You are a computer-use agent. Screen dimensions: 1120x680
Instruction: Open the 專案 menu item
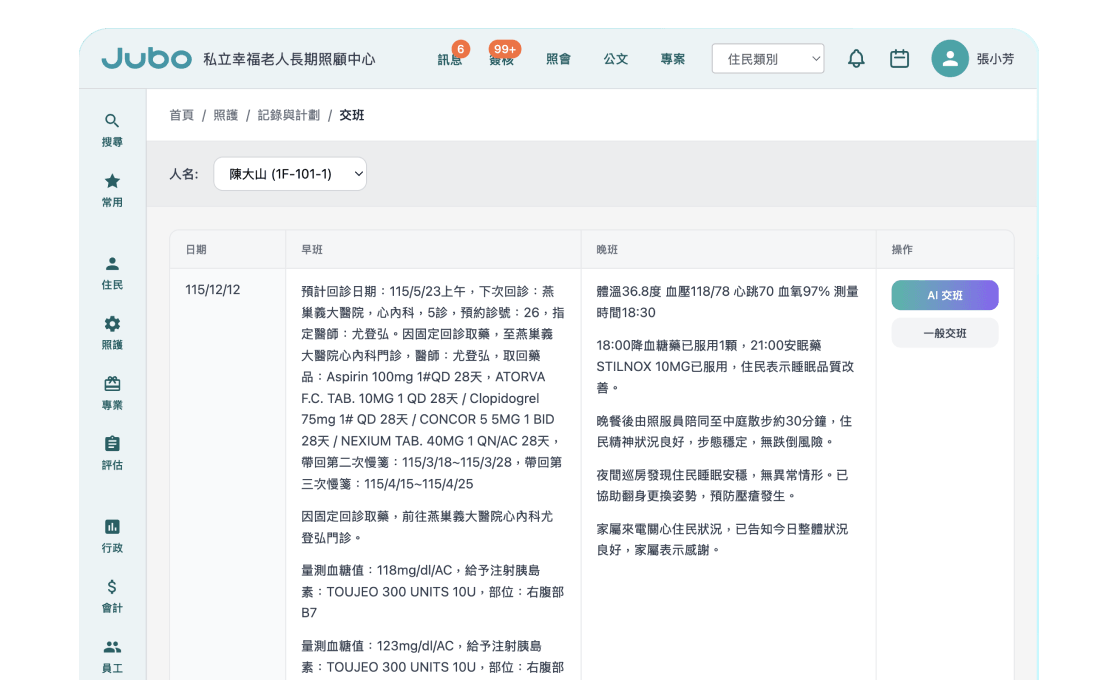pyautogui.click(x=673, y=59)
